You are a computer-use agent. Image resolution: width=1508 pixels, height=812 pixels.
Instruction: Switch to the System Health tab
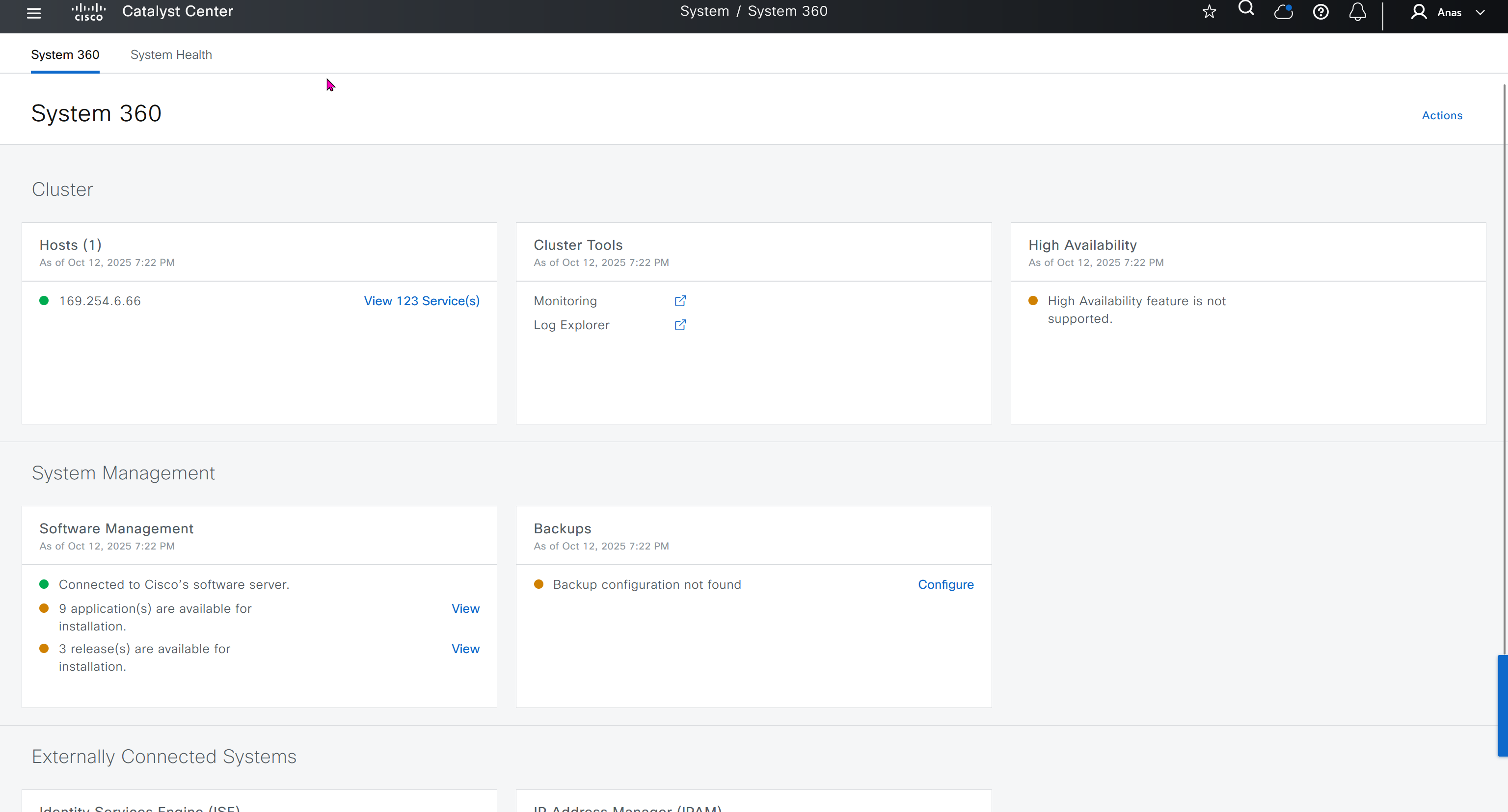point(171,54)
